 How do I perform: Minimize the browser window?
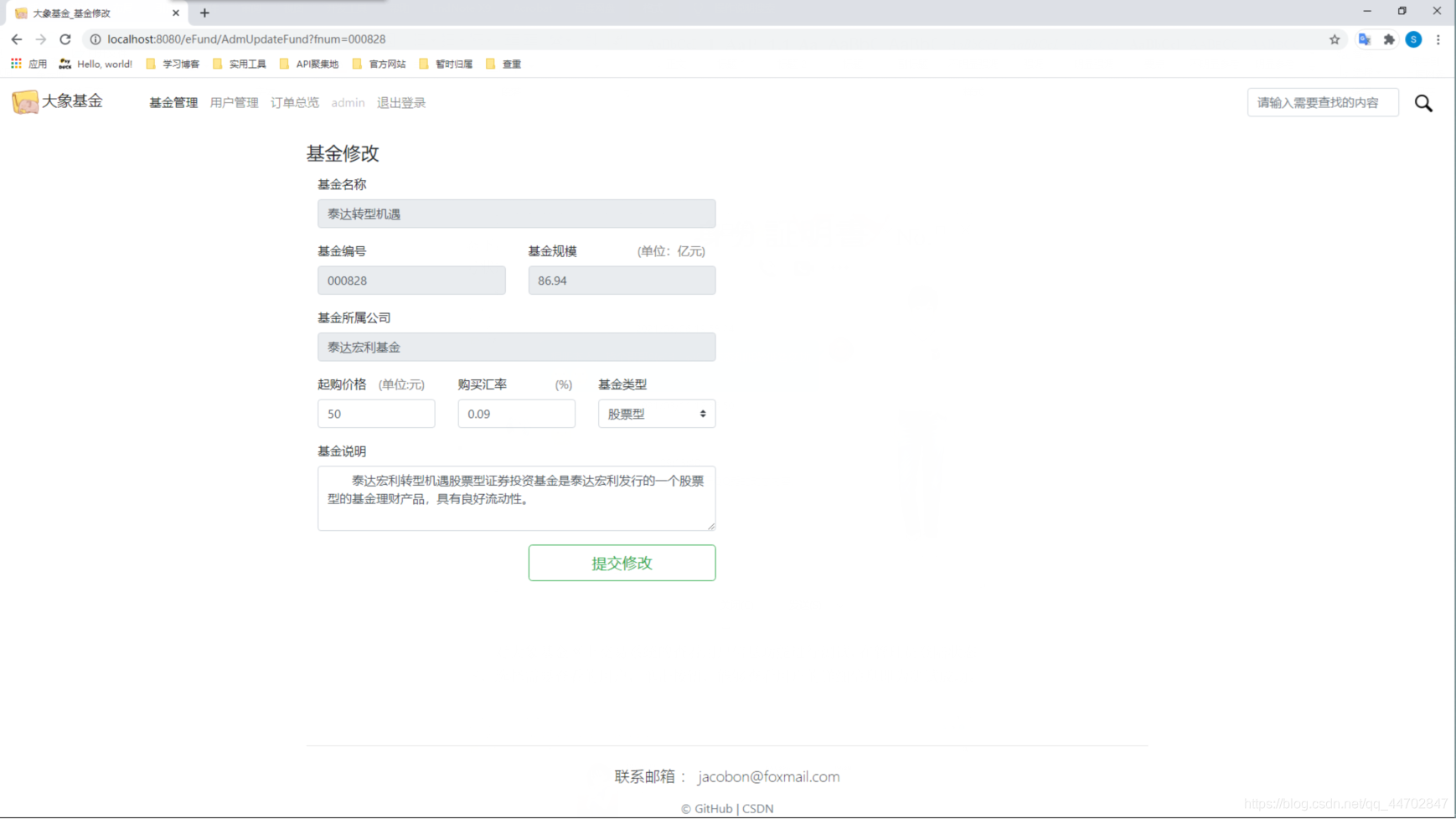pyautogui.click(x=1367, y=11)
